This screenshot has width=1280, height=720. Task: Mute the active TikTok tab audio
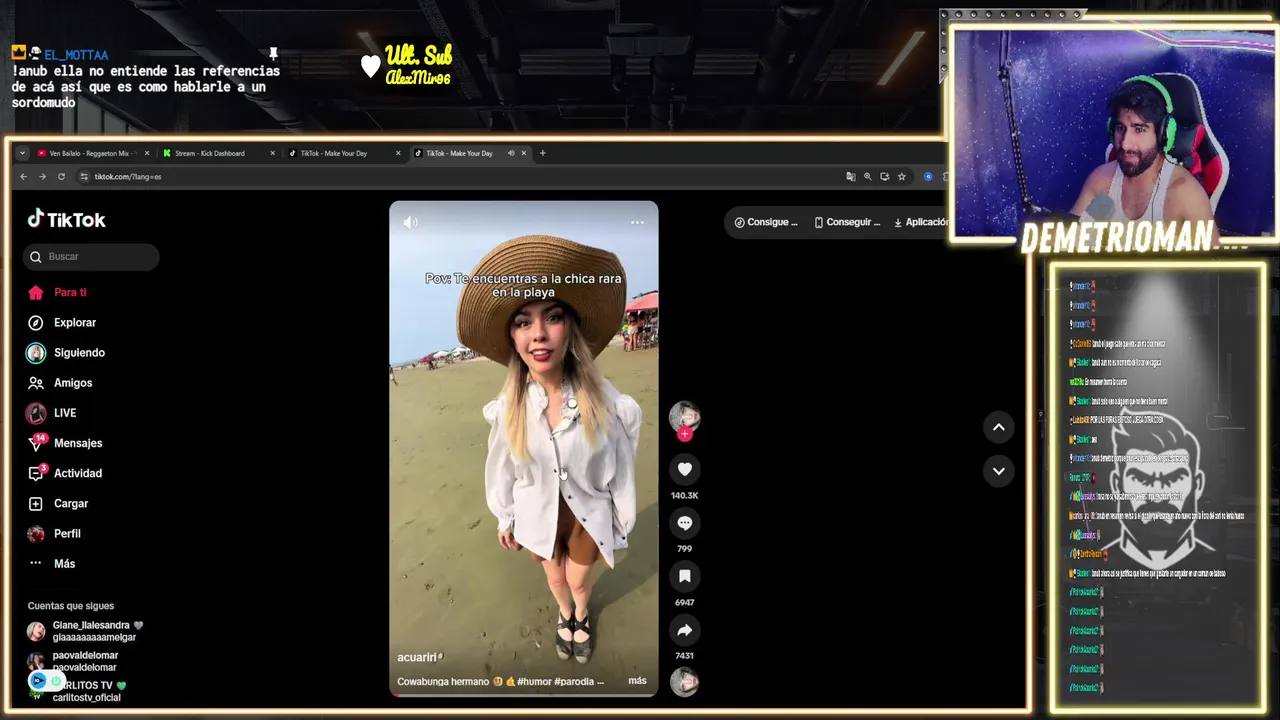click(x=511, y=153)
